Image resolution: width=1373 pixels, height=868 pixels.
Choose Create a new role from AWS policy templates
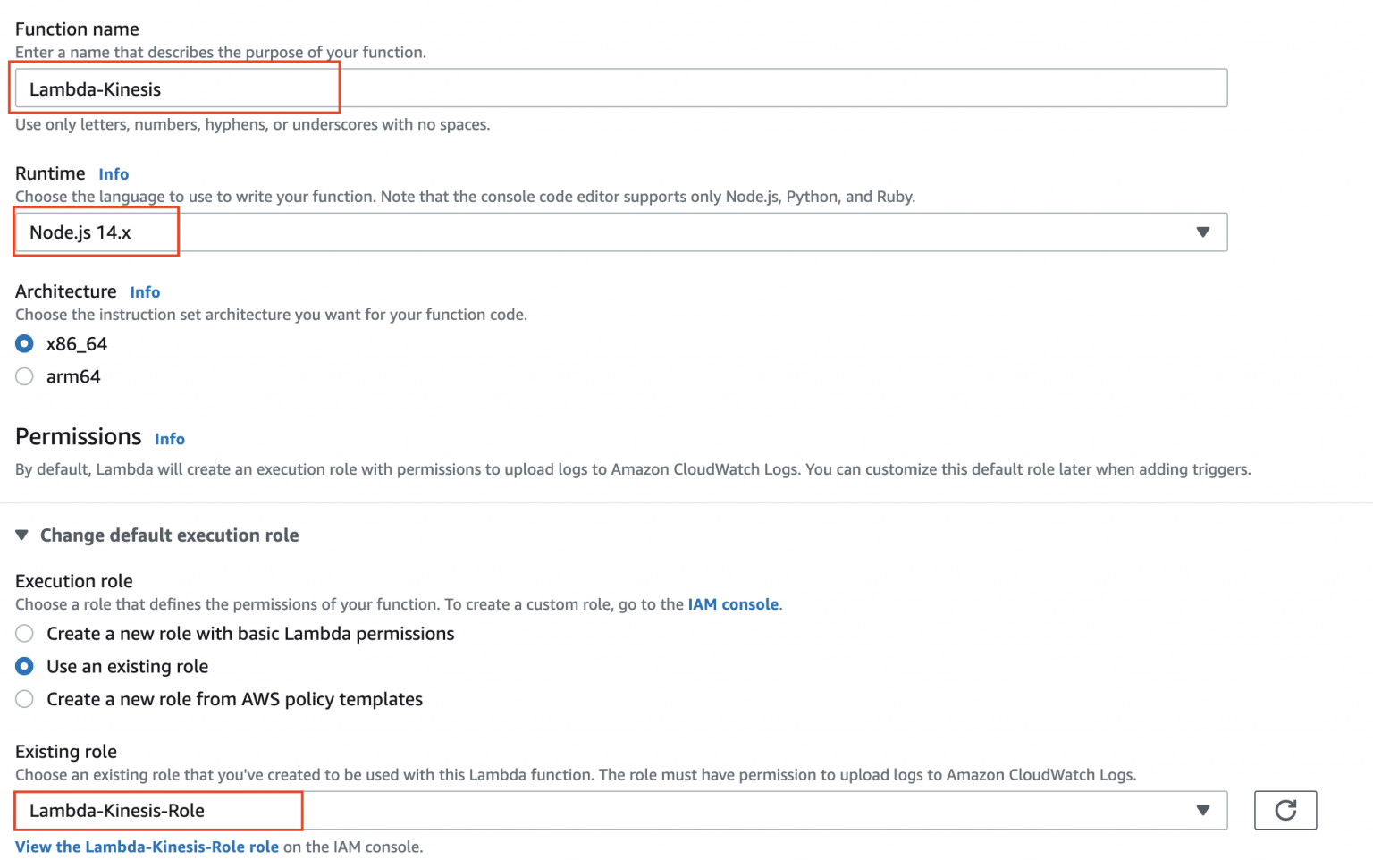point(24,699)
